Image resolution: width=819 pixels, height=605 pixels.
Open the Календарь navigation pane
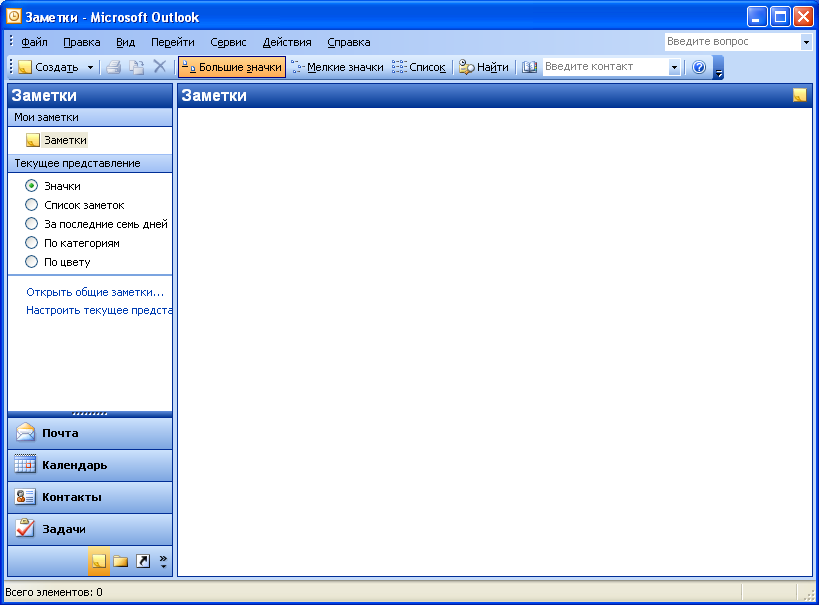pyautogui.click(x=90, y=465)
